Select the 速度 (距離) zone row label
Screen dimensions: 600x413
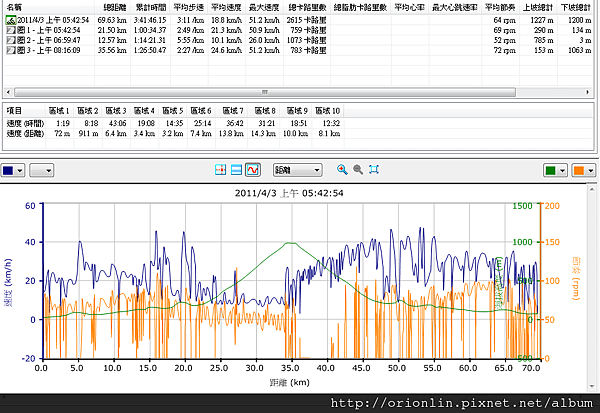click(25, 134)
